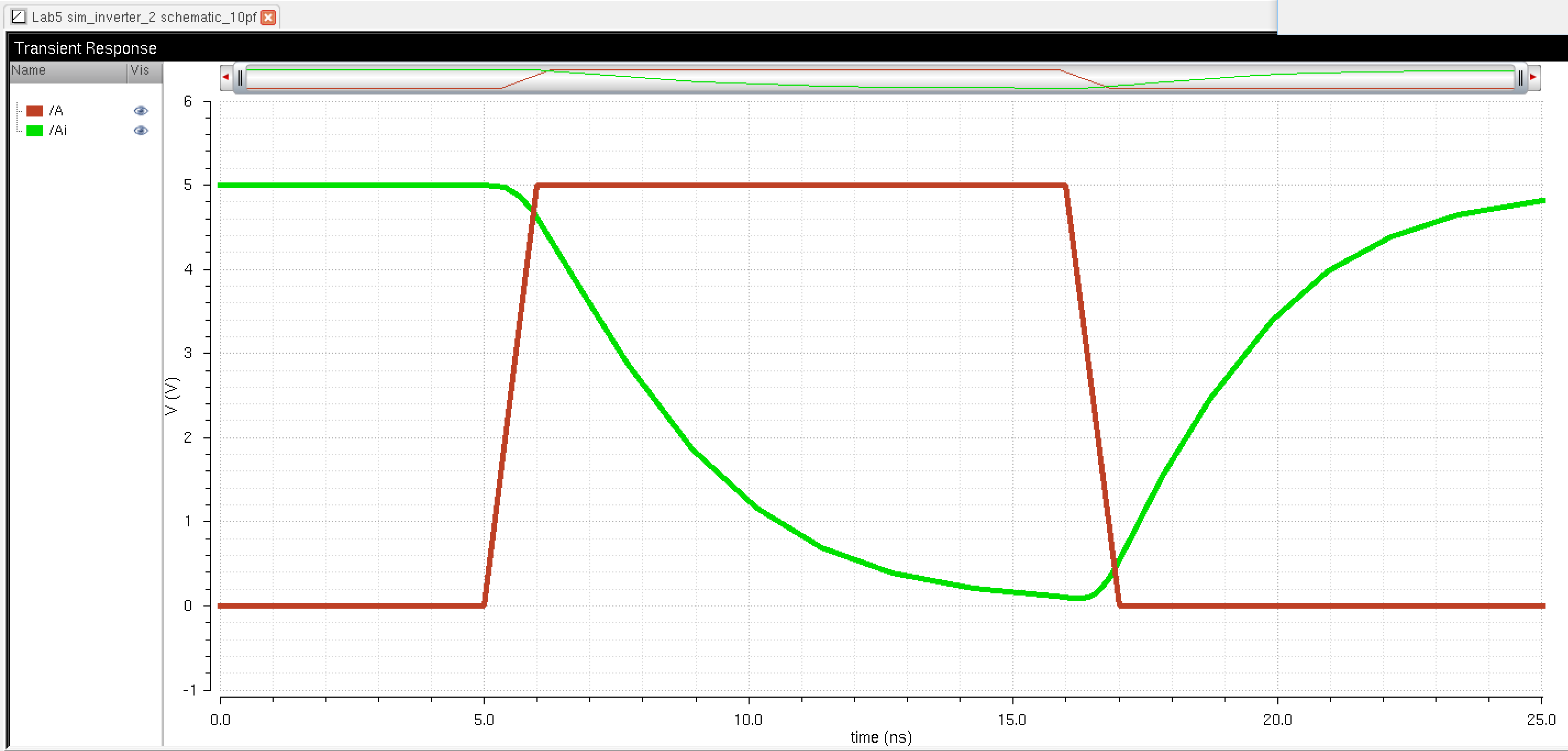Click the right grip handle of the zoom slider
Viewport: 1568px width, 751px height.
(1520, 78)
